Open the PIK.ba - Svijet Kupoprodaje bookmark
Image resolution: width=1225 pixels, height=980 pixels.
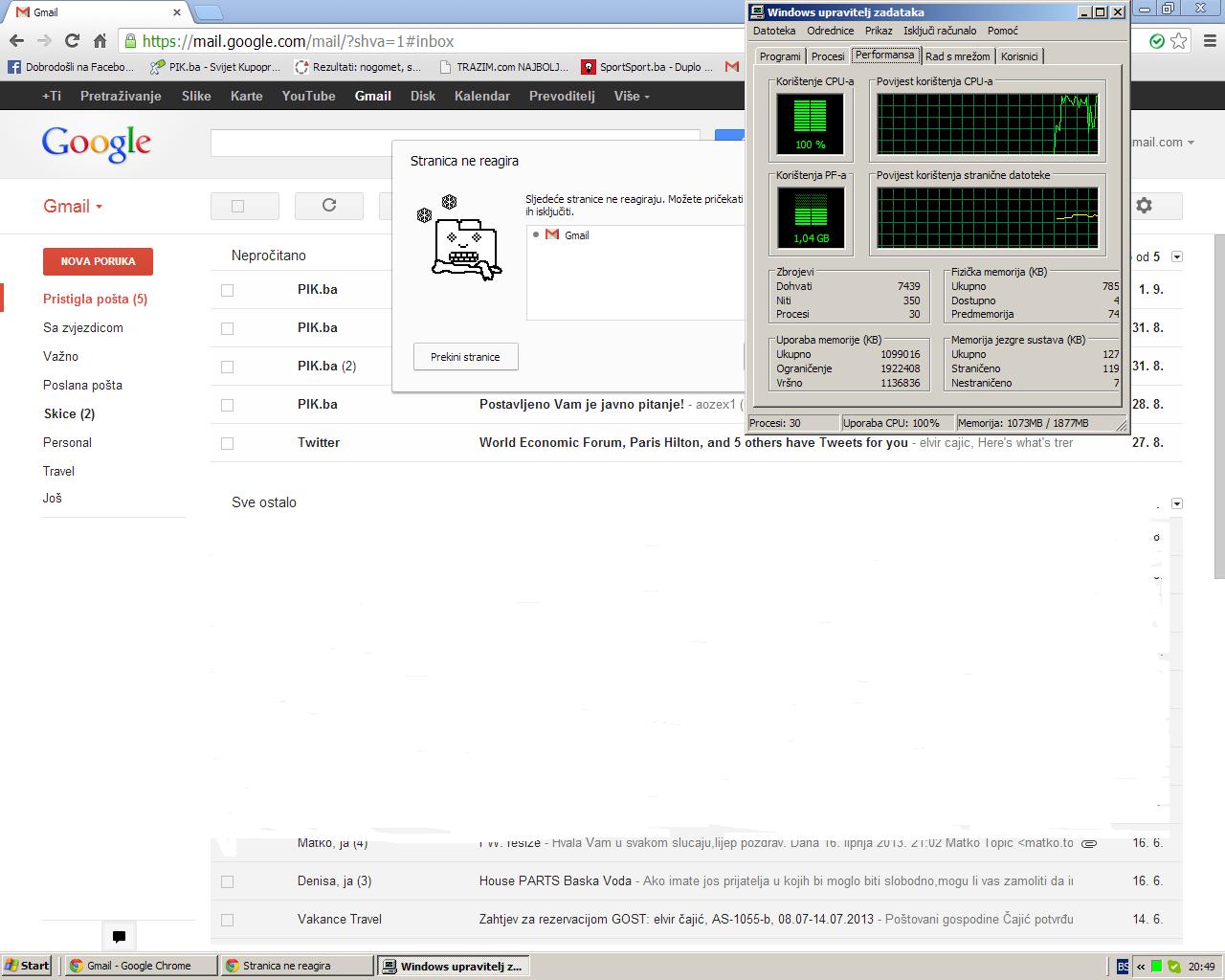(215, 67)
